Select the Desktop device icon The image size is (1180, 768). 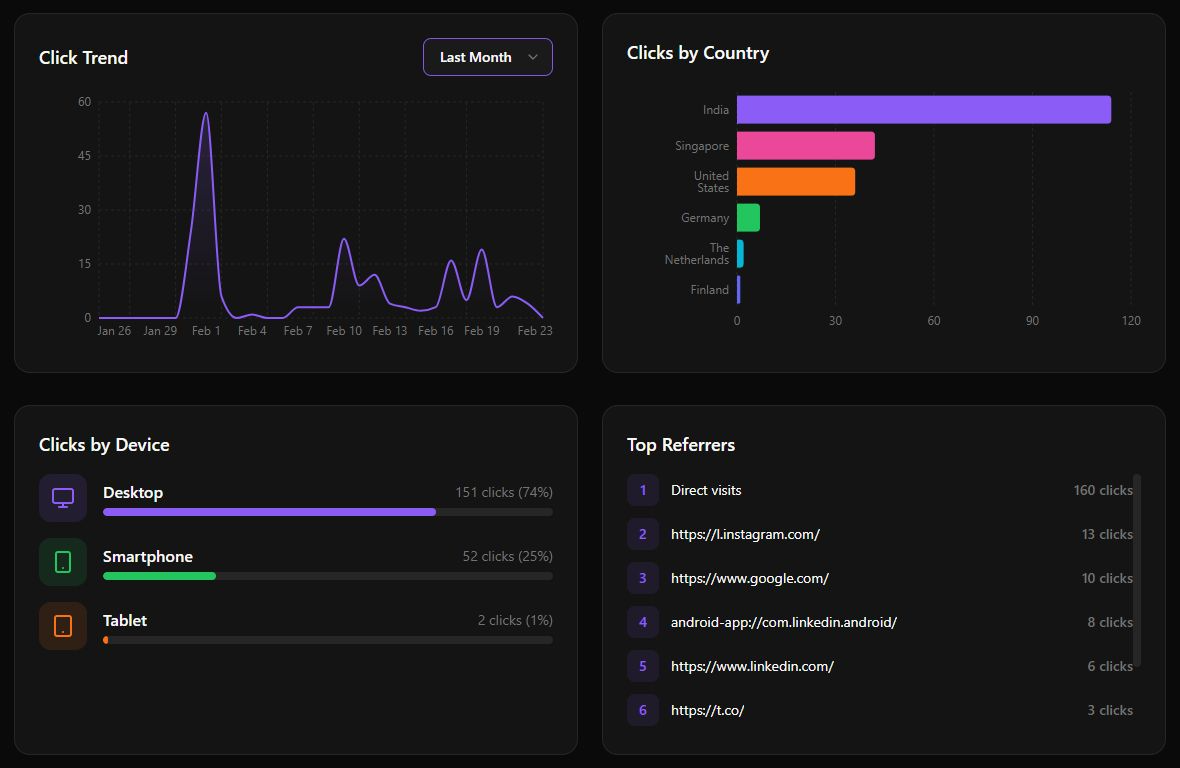click(63, 497)
